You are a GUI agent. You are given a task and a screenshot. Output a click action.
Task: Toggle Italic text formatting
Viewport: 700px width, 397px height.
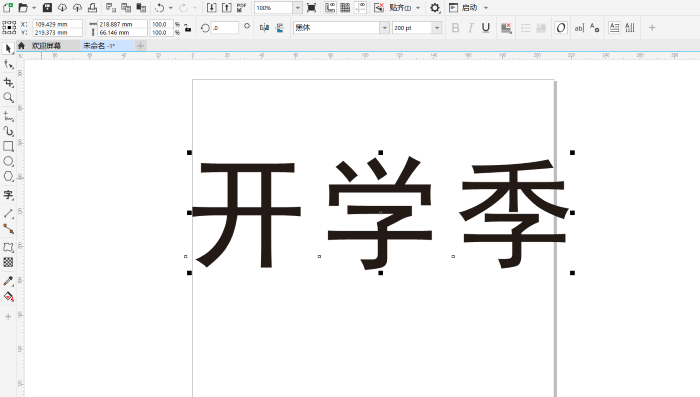[471, 28]
